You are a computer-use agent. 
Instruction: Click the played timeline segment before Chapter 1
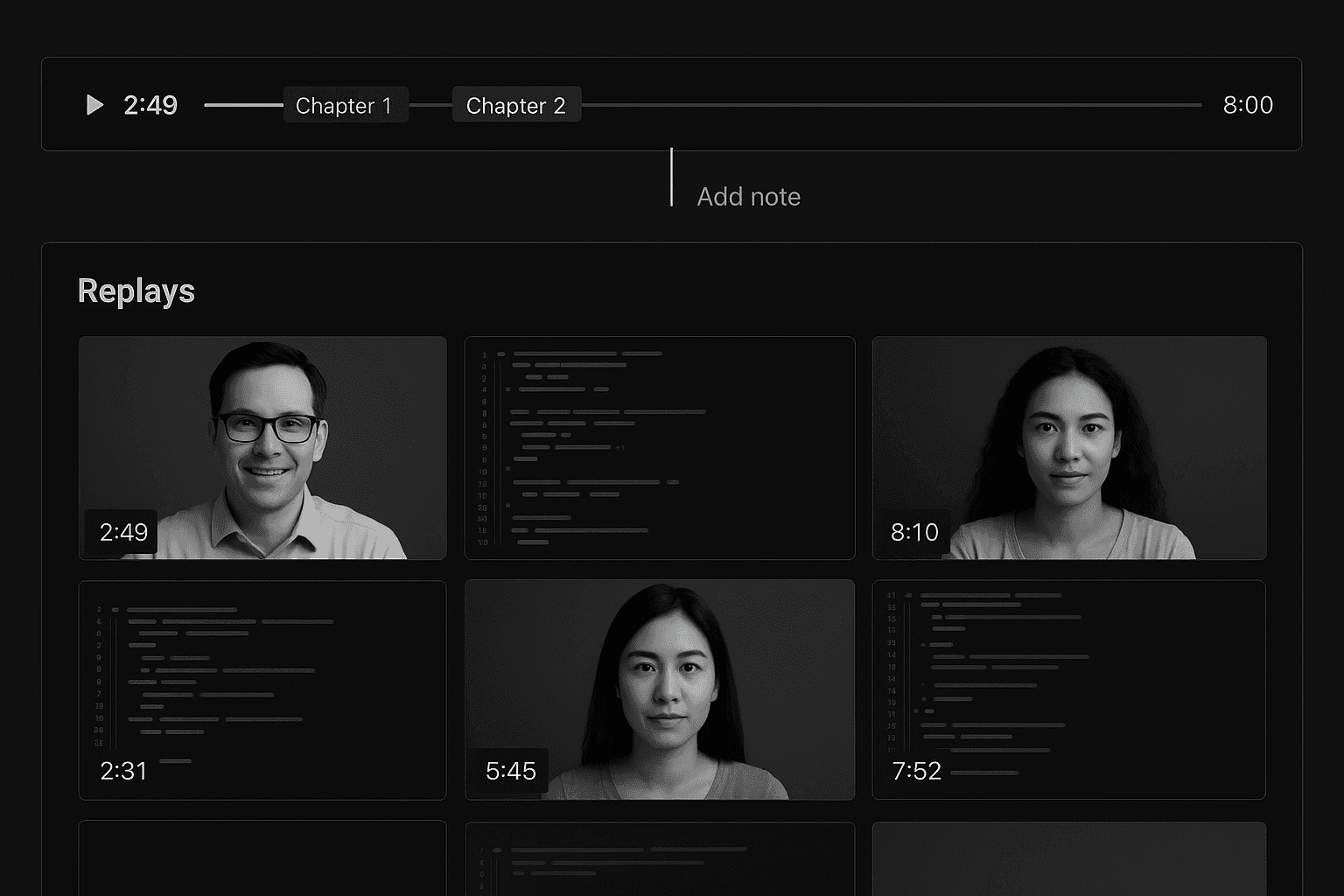242,105
